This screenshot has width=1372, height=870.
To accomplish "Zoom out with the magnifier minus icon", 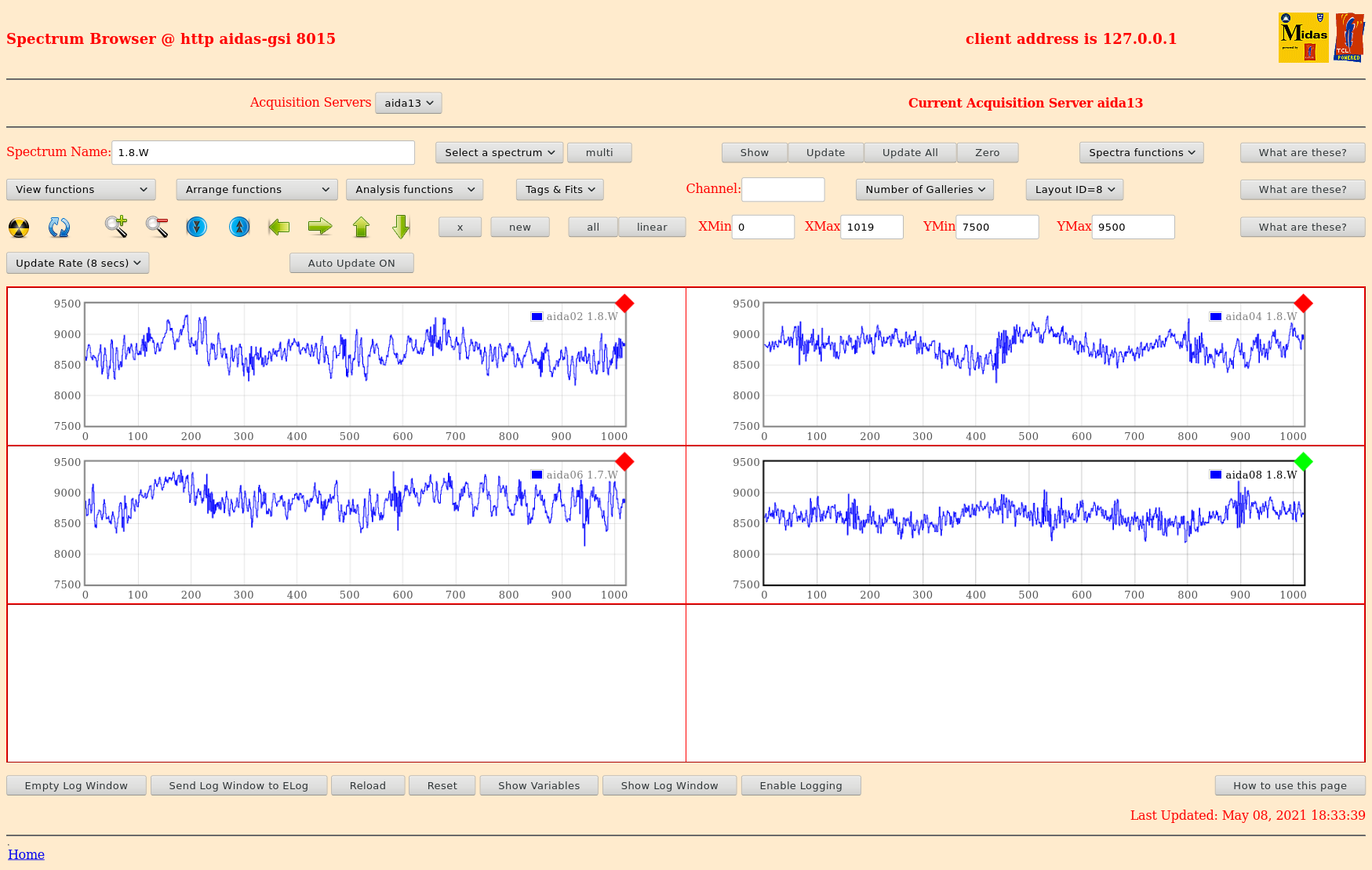I will 157,227.
